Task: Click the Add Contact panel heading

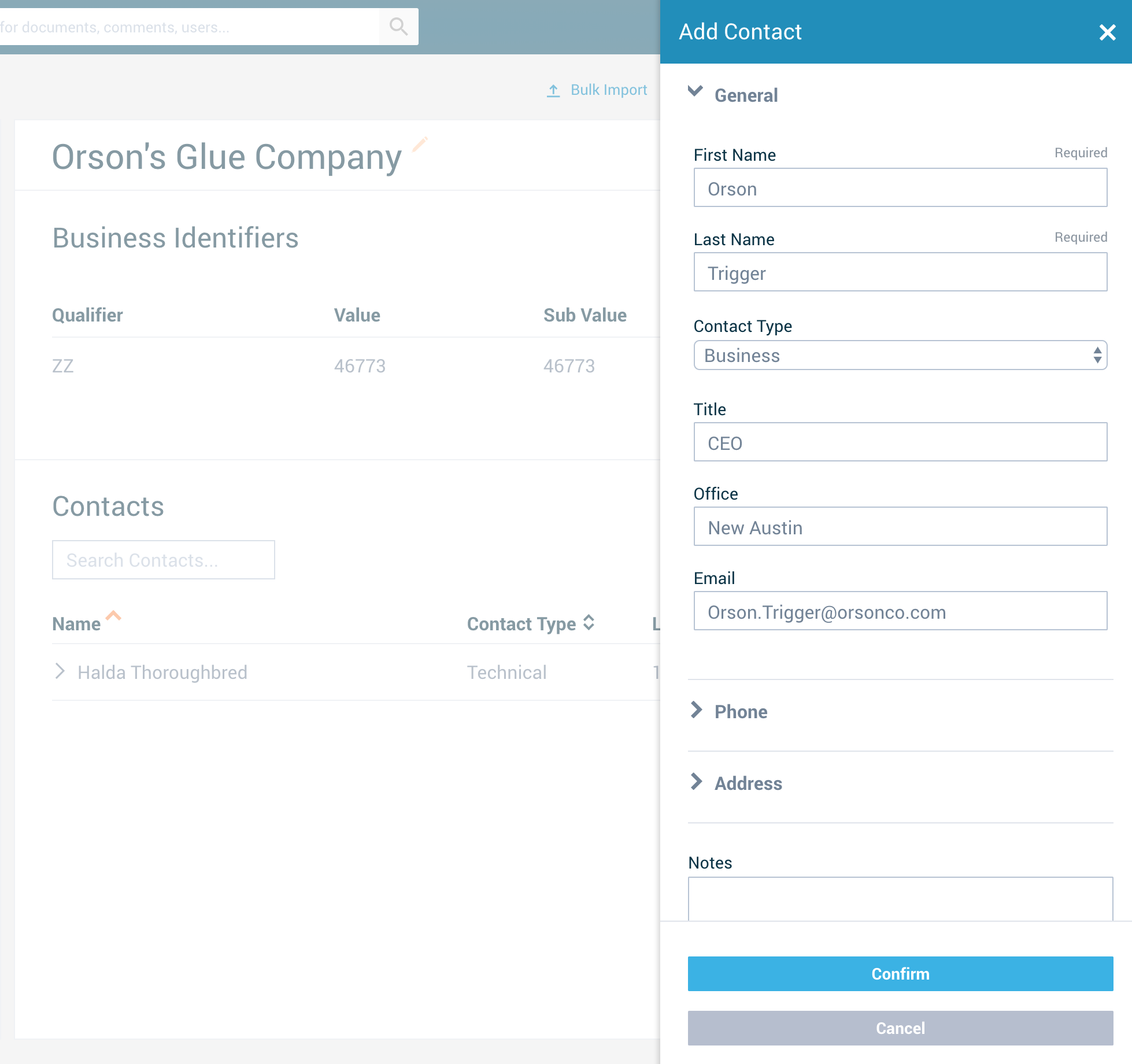Action: 740,32
